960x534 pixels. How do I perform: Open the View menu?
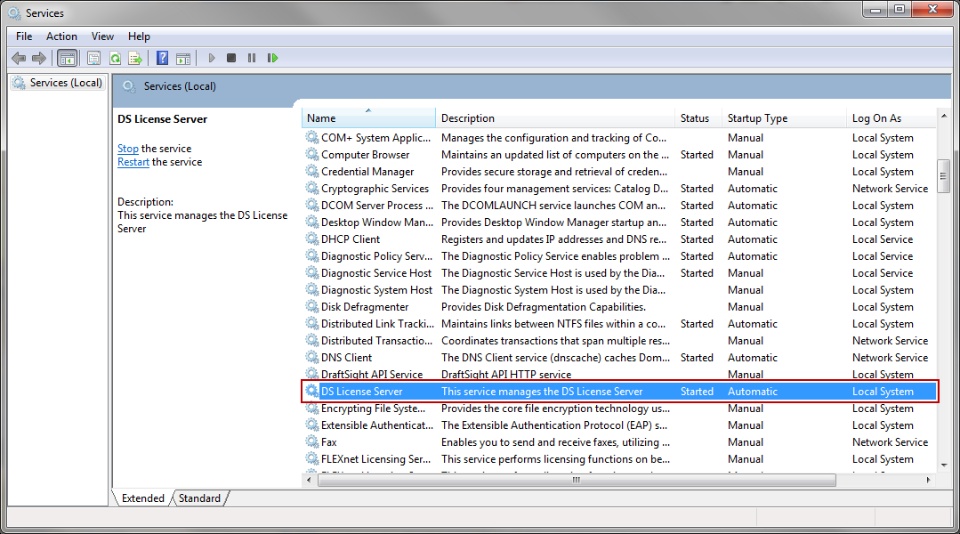(x=102, y=36)
